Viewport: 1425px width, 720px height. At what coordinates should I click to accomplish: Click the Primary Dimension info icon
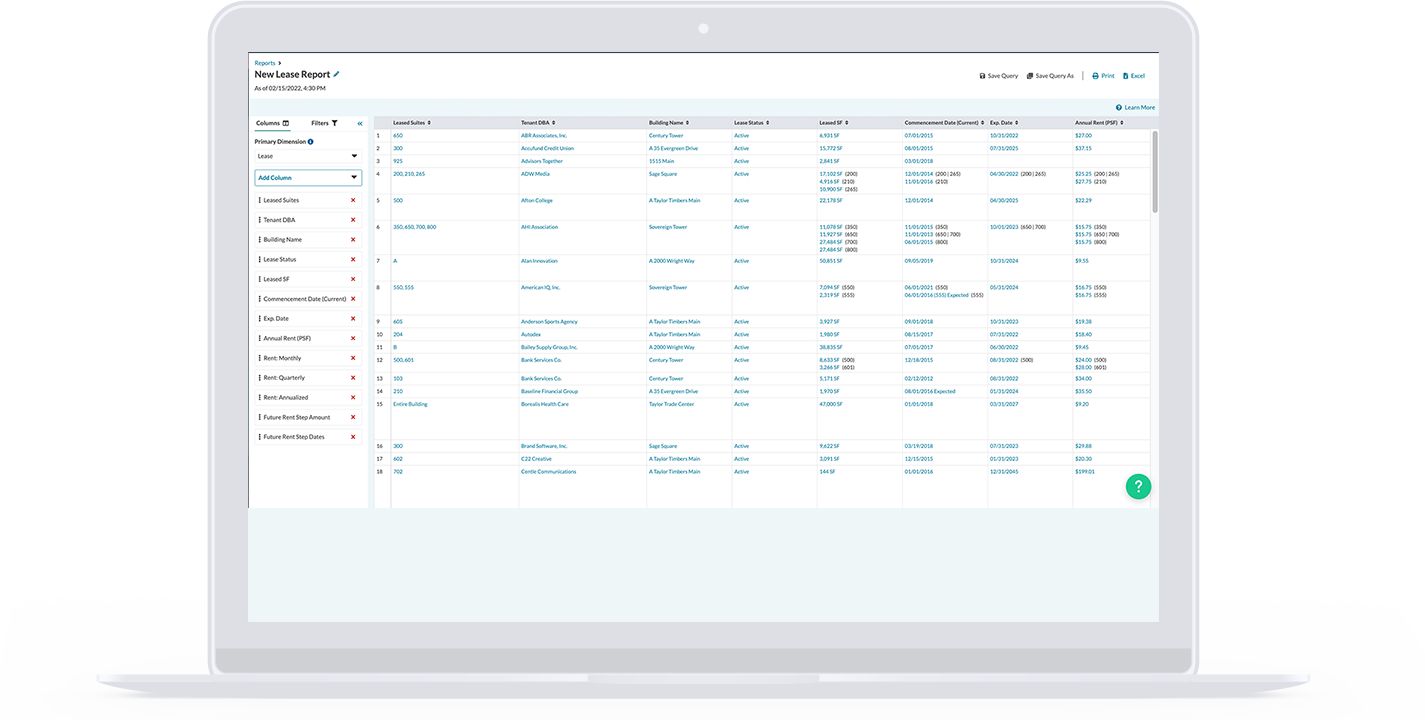pos(310,142)
